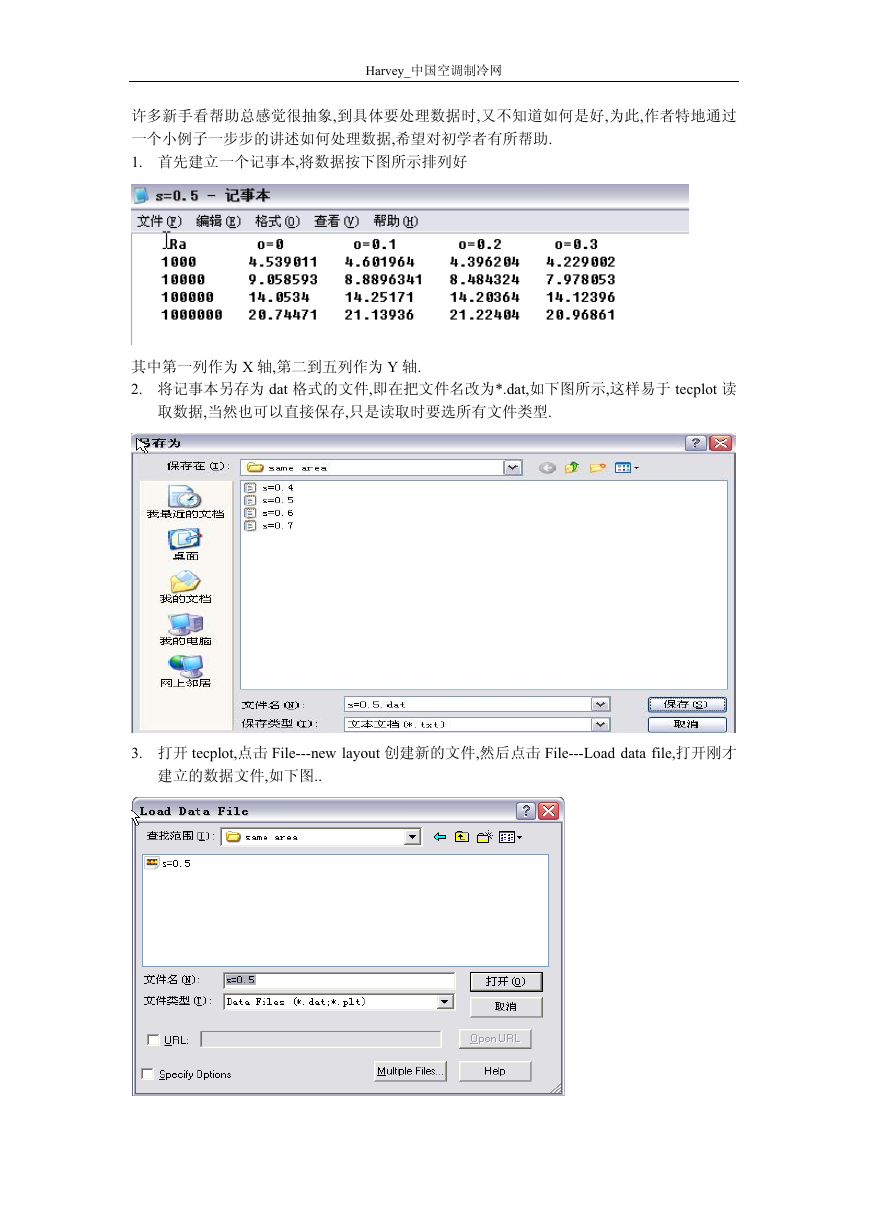Open the 查看 menu in Notepad
869x1228 pixels.
335,221
